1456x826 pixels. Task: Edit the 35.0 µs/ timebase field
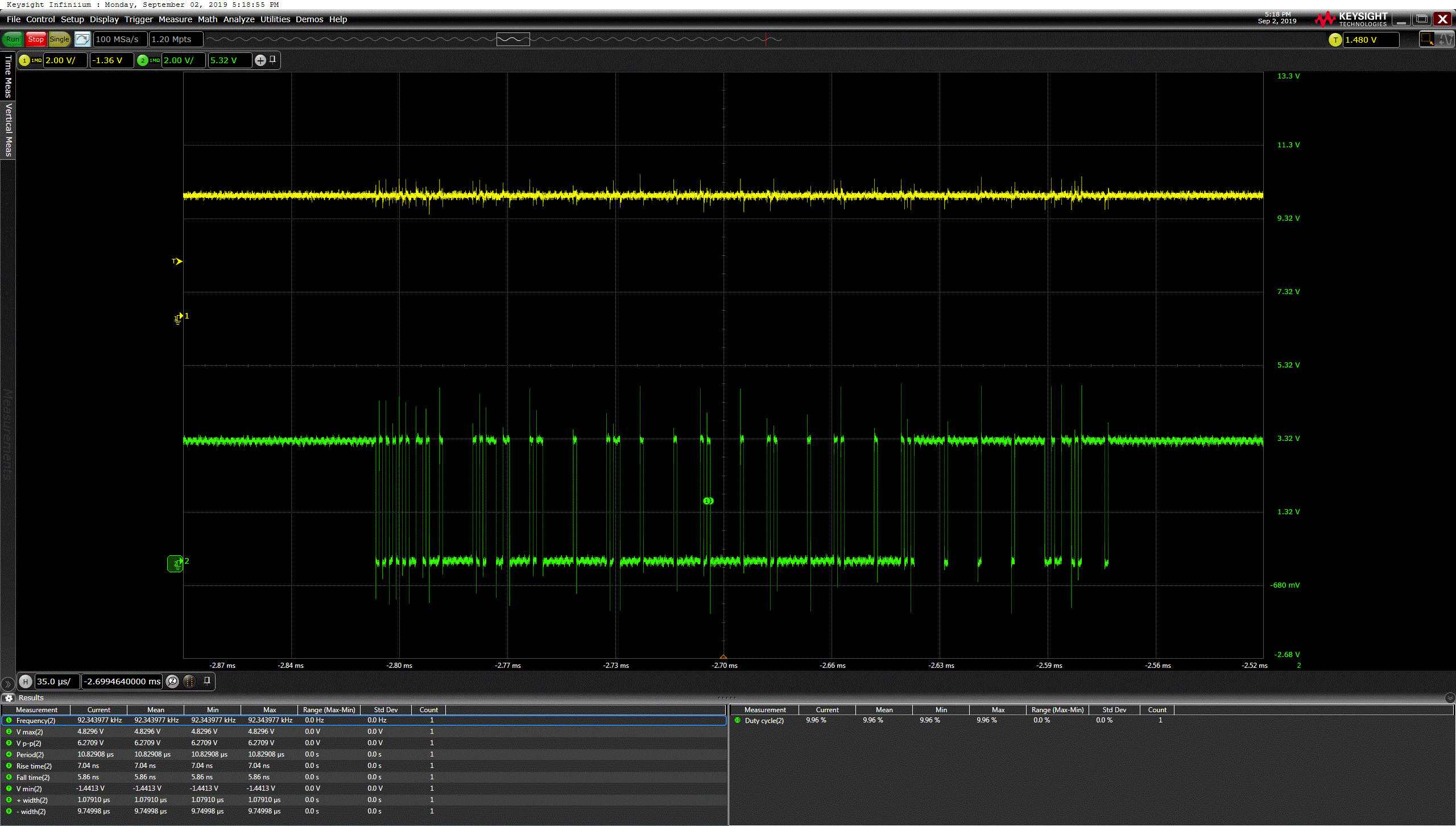point(57,682)
